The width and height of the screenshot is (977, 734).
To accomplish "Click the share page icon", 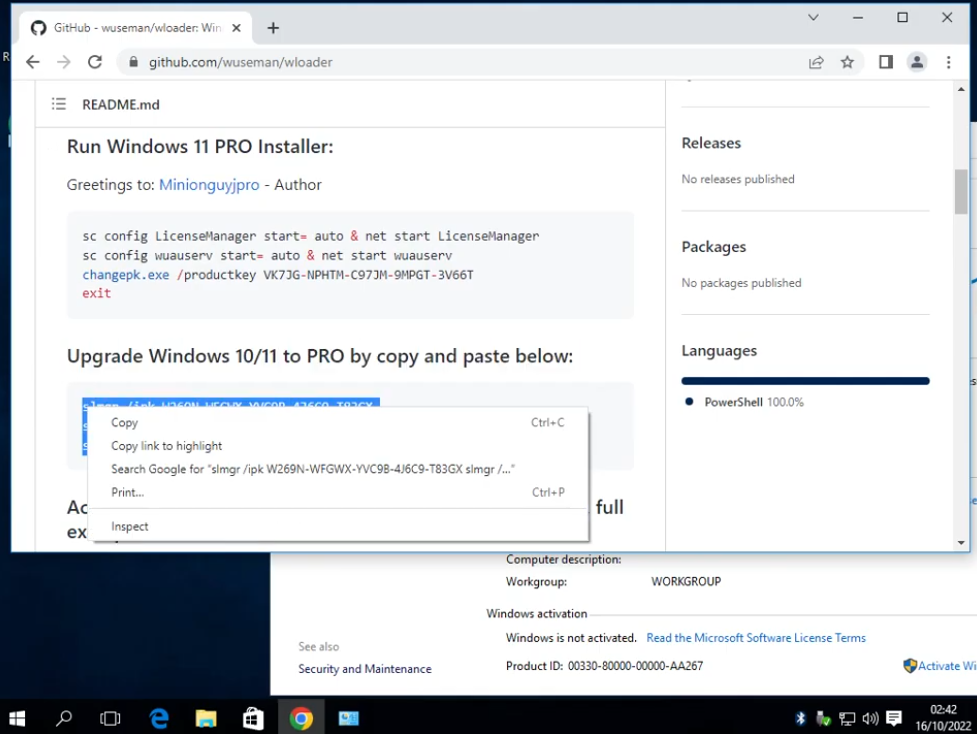I will click(x=816, y=62).
